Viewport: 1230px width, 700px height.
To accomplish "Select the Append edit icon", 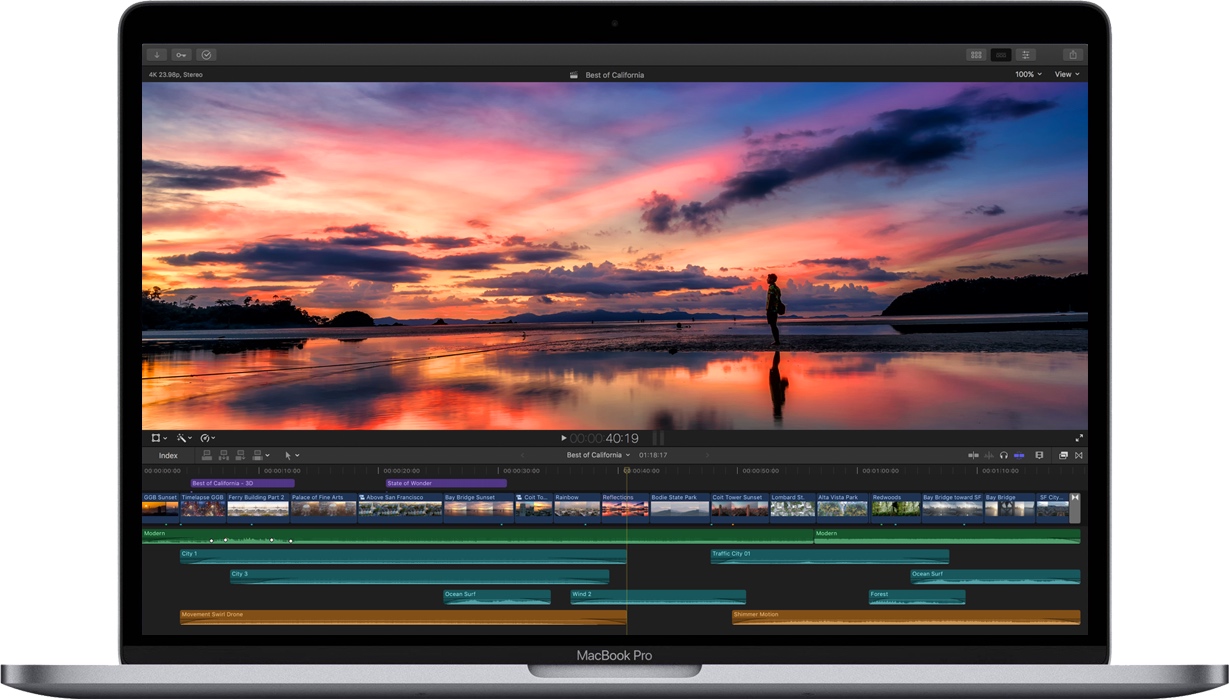I will [240, 455].
